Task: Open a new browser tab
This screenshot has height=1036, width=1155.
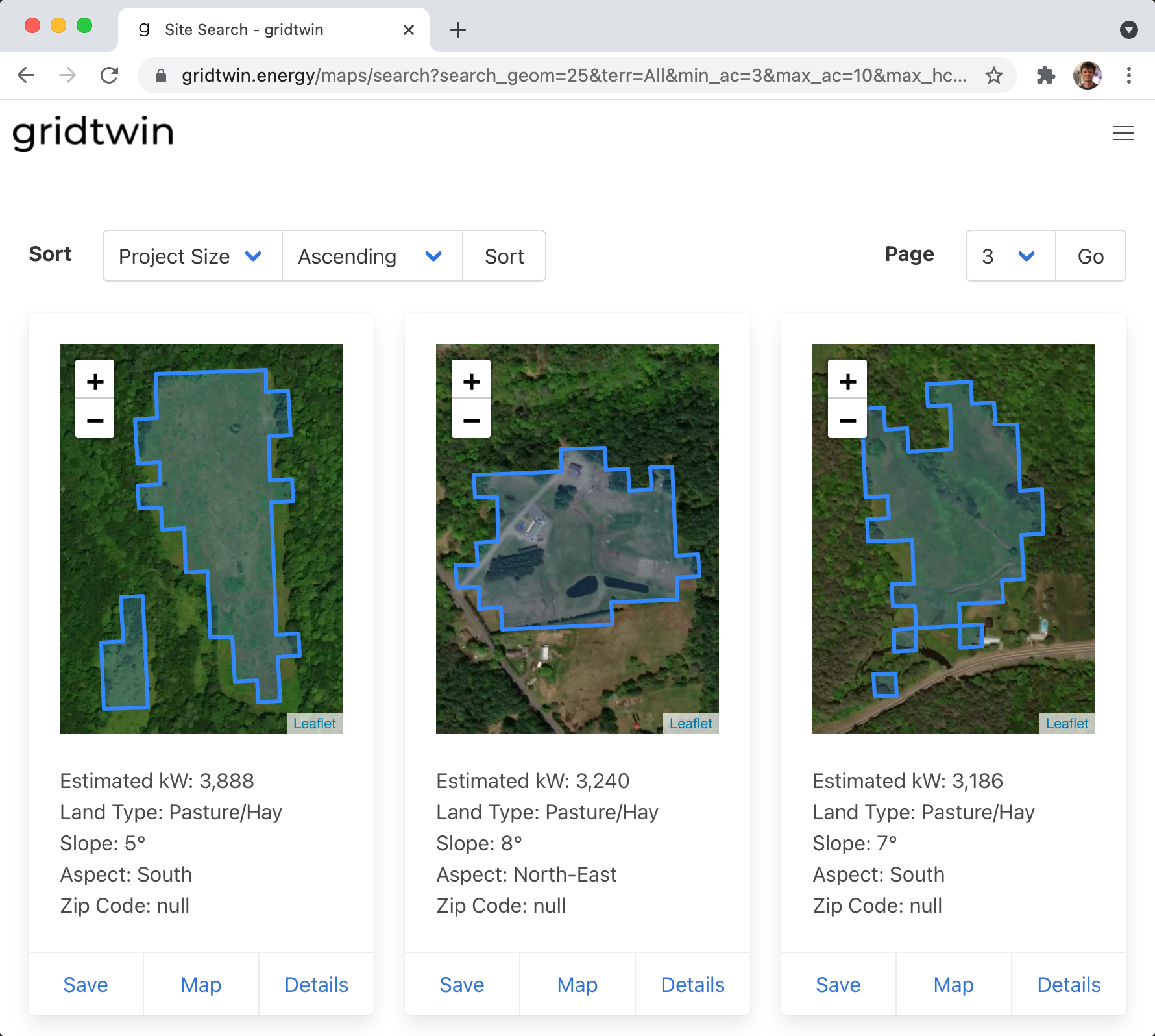Action: 458,29
